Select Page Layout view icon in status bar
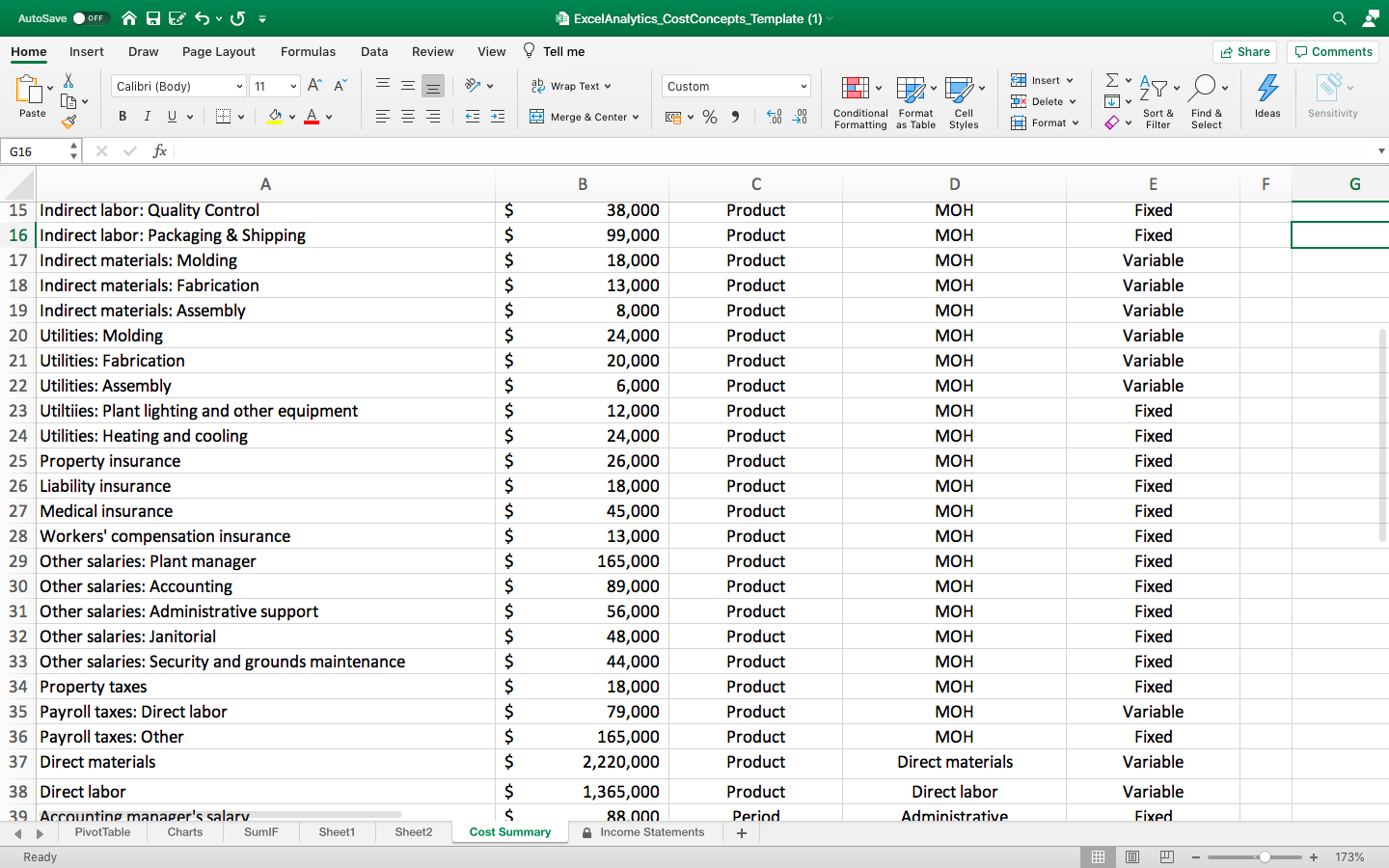 tap(1132, 856)
